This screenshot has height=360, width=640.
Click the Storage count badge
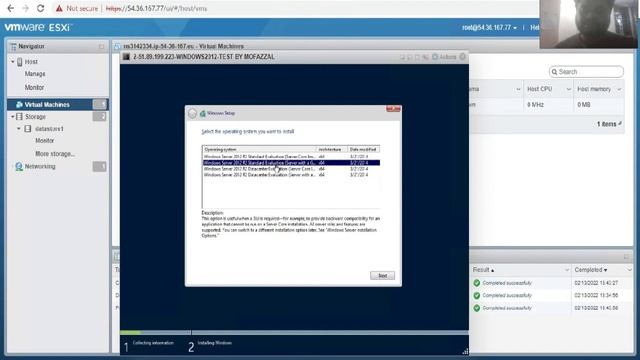pos(99,117)
